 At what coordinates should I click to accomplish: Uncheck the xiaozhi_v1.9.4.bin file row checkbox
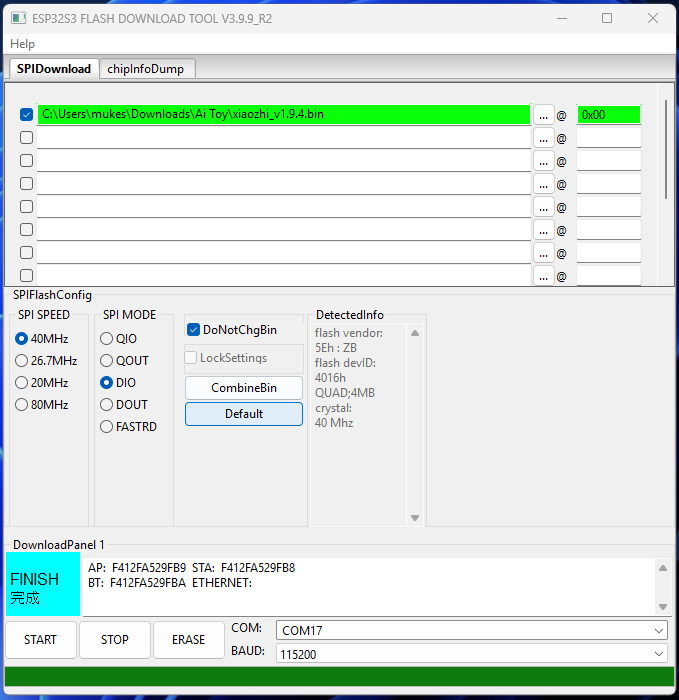coord(26,114)
